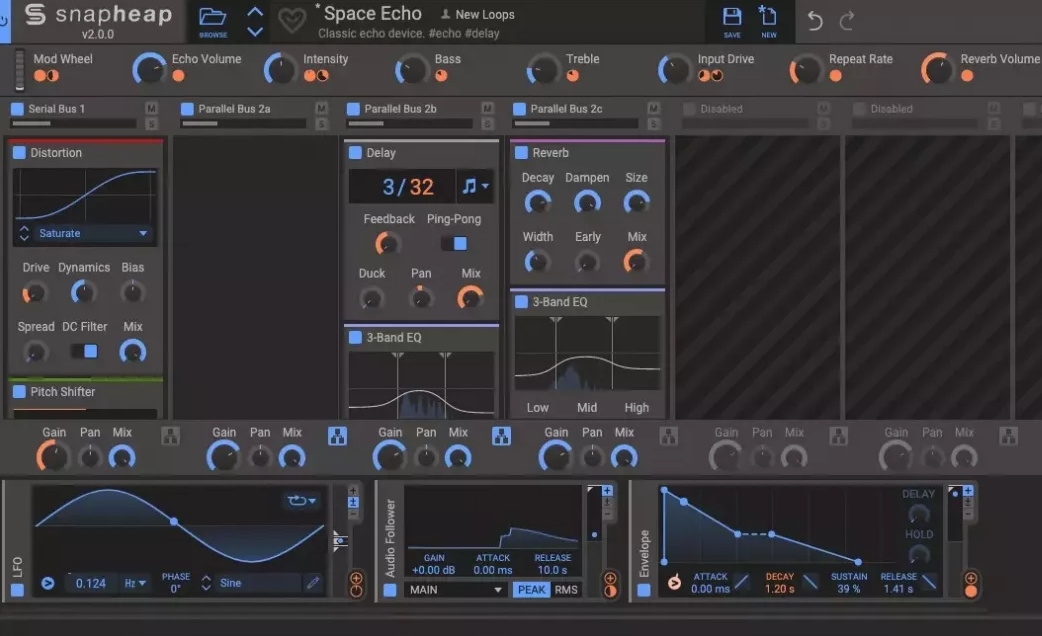The height and width of the screenshot is (636, 1042).
Task: Toggle the LFO enable checkbox
Action: (17, 589)
